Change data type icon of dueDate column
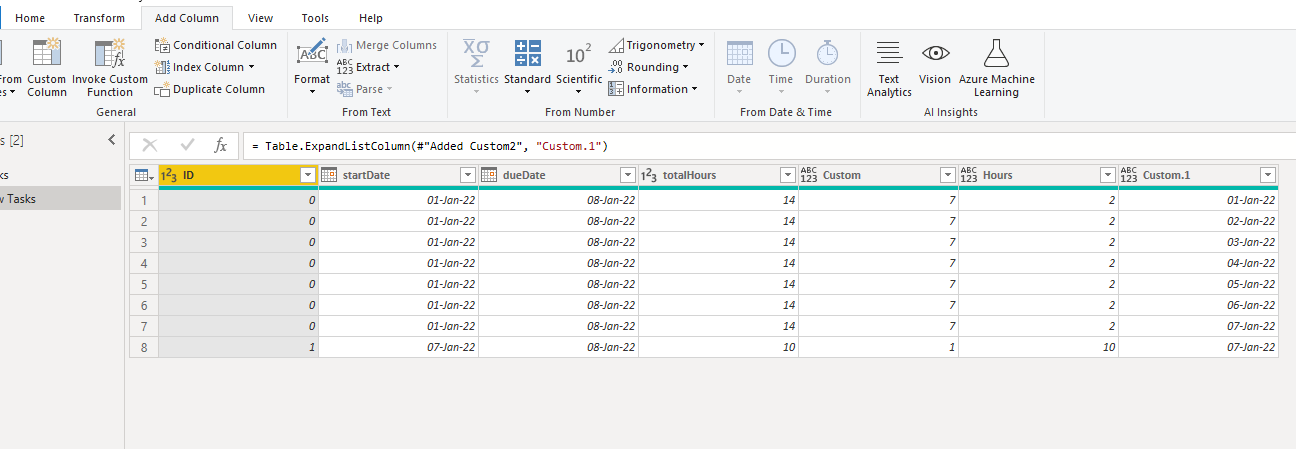Screen dimensions: 1296x449 click(489, 175)
